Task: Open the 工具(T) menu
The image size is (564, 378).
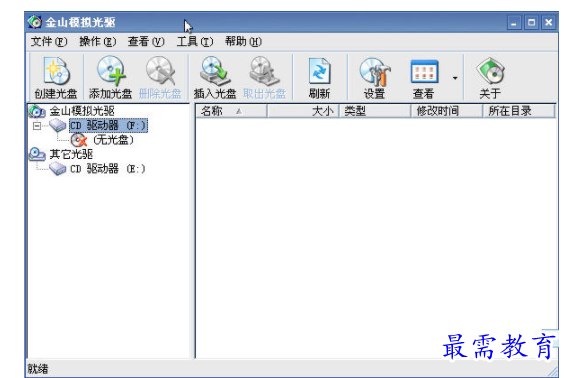Action: coord(195,42)
